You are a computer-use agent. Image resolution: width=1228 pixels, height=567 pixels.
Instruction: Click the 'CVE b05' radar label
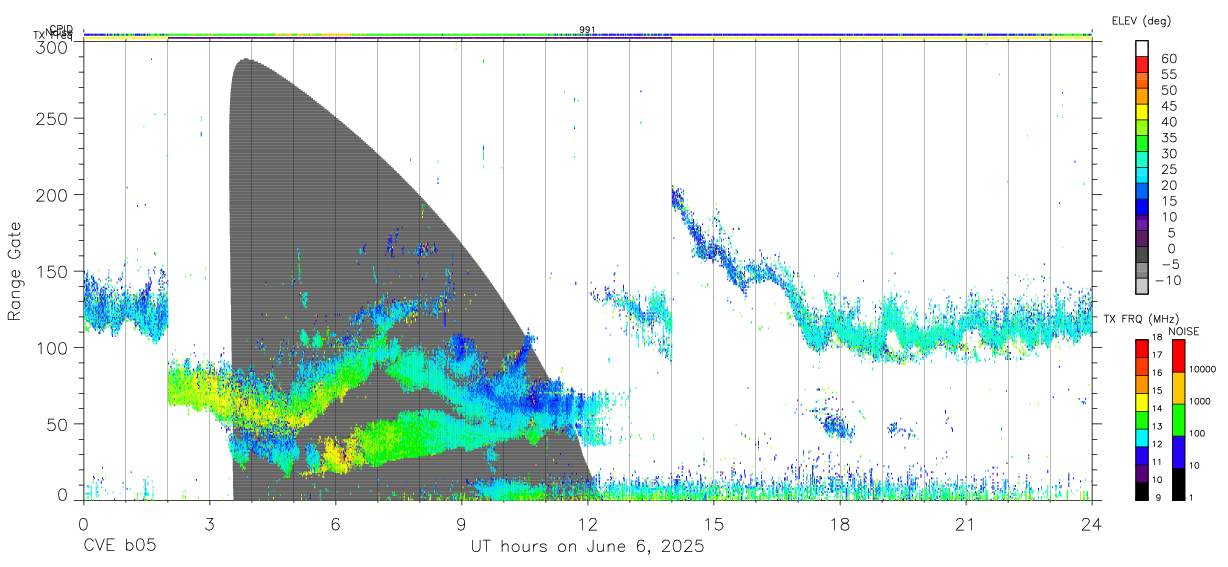coord(120,547)
